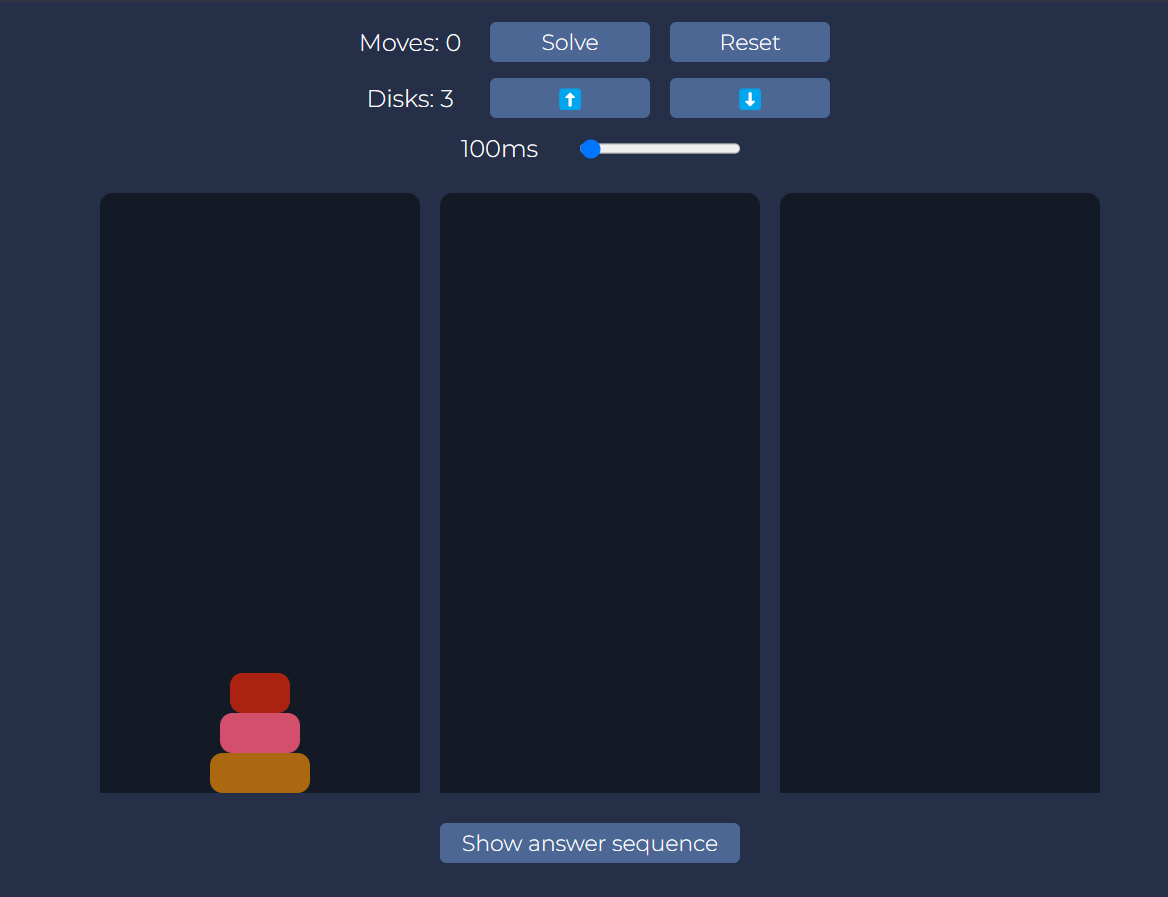This screenshot has width=1168, height=897.
Task: Select the pink middle disk
Action: coord(260,733)
